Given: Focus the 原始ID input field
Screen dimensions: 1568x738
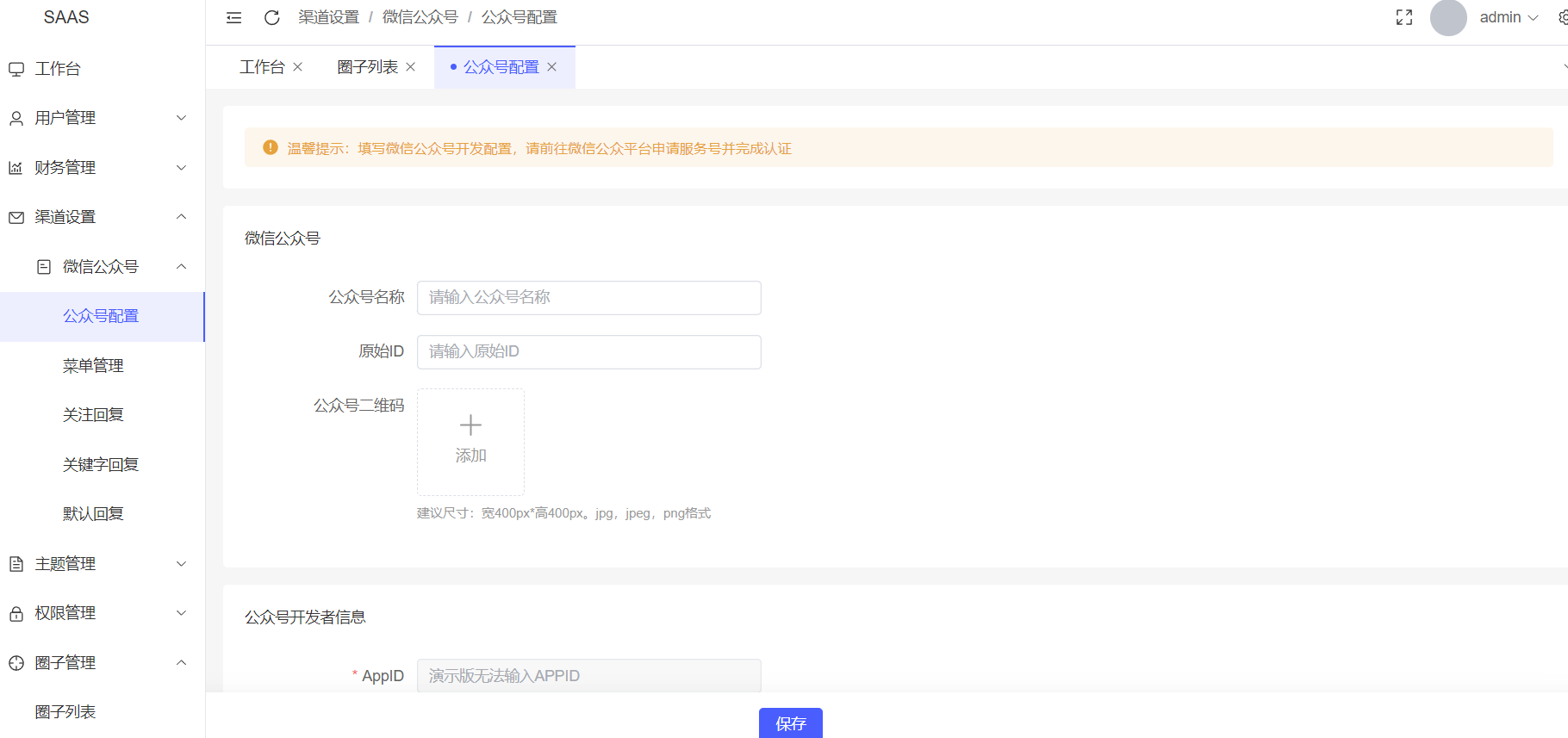Looking at the screenshot, I should [x=589, y=352].
